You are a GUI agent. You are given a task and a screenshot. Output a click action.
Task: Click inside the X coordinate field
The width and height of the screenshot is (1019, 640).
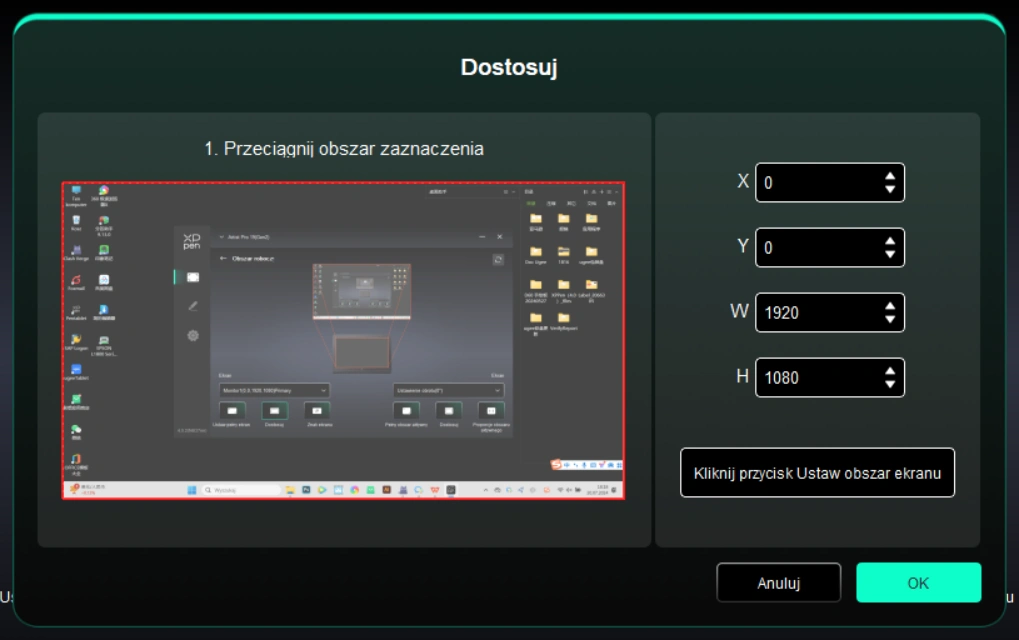[815, 183]
